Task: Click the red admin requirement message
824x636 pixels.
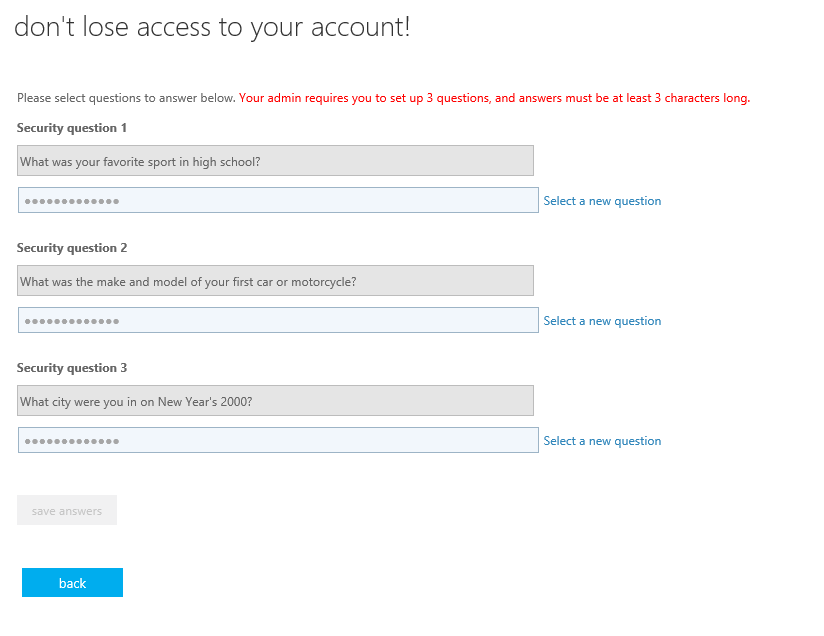Action: click(x=495, y=98)
